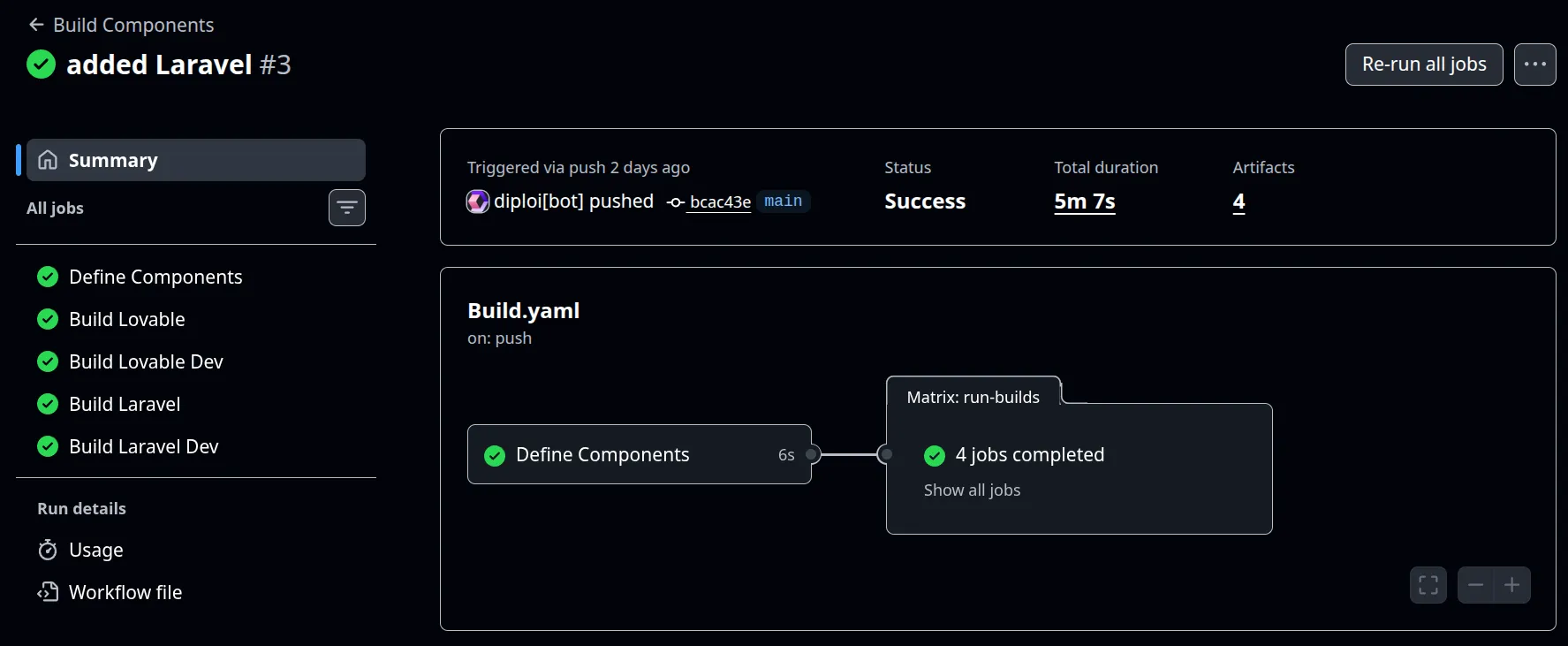The image size is (1568, 646).
Task: Zoom in the workflow graph
Action: point(1512,585)
